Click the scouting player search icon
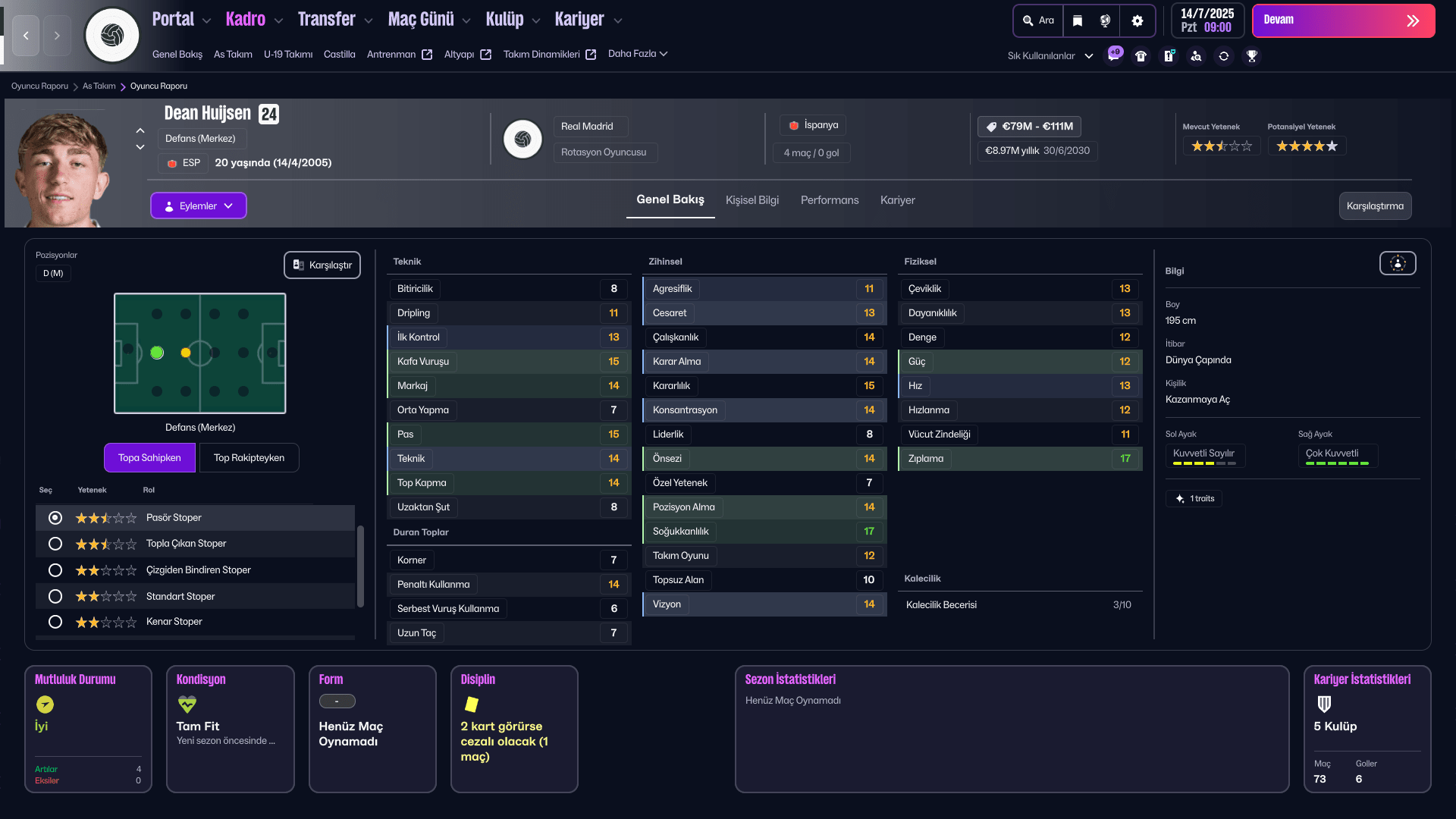Viewport: 1456px width, 819px height. pos(1196,55)
